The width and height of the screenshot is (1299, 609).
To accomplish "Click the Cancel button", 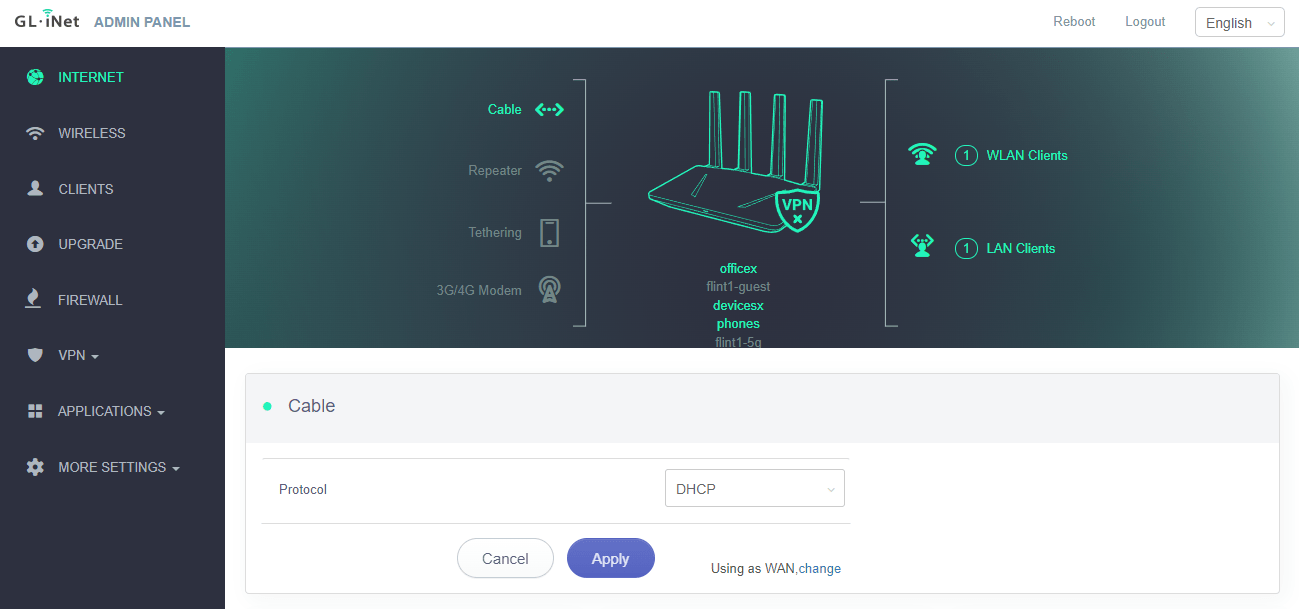I will (x=505, y=559).
